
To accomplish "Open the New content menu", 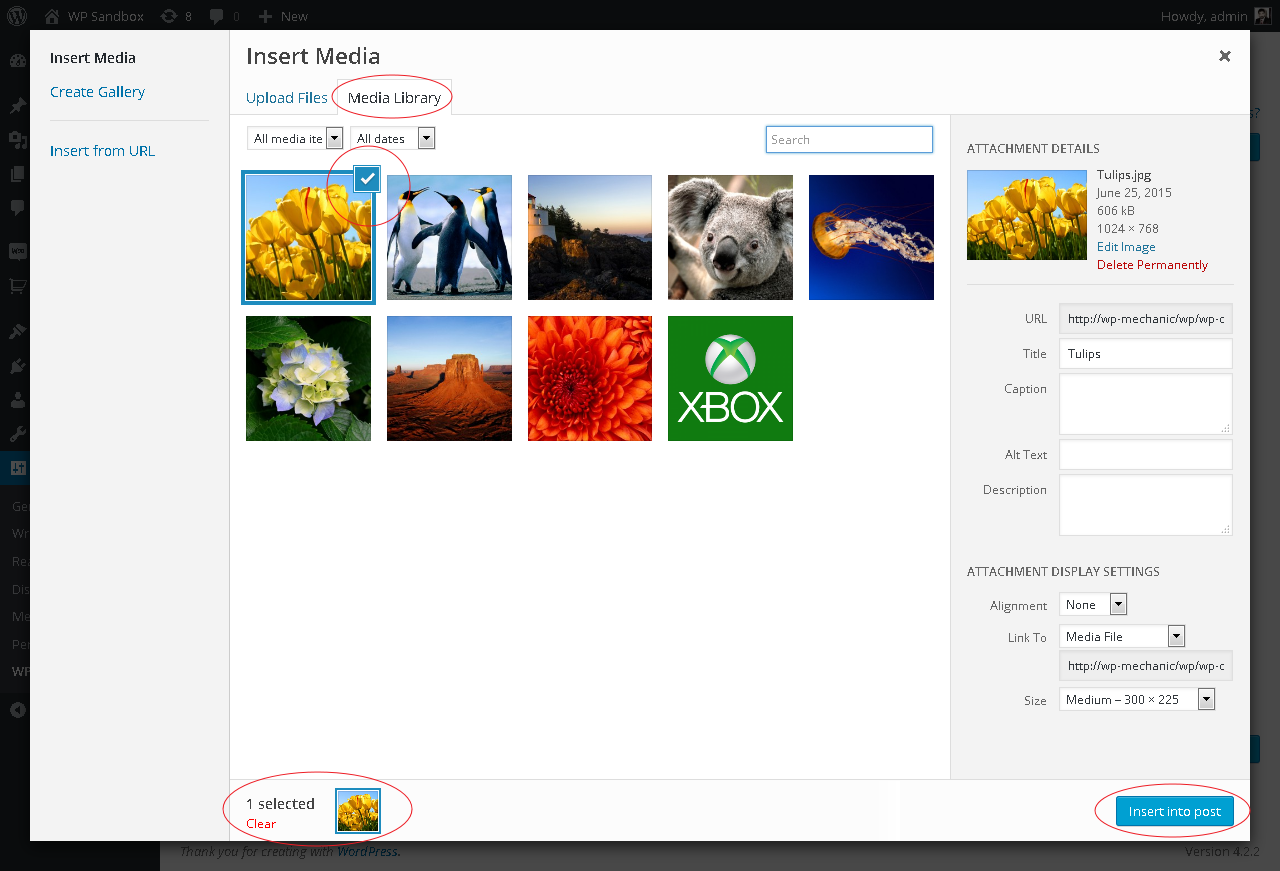I will [283, 16].
